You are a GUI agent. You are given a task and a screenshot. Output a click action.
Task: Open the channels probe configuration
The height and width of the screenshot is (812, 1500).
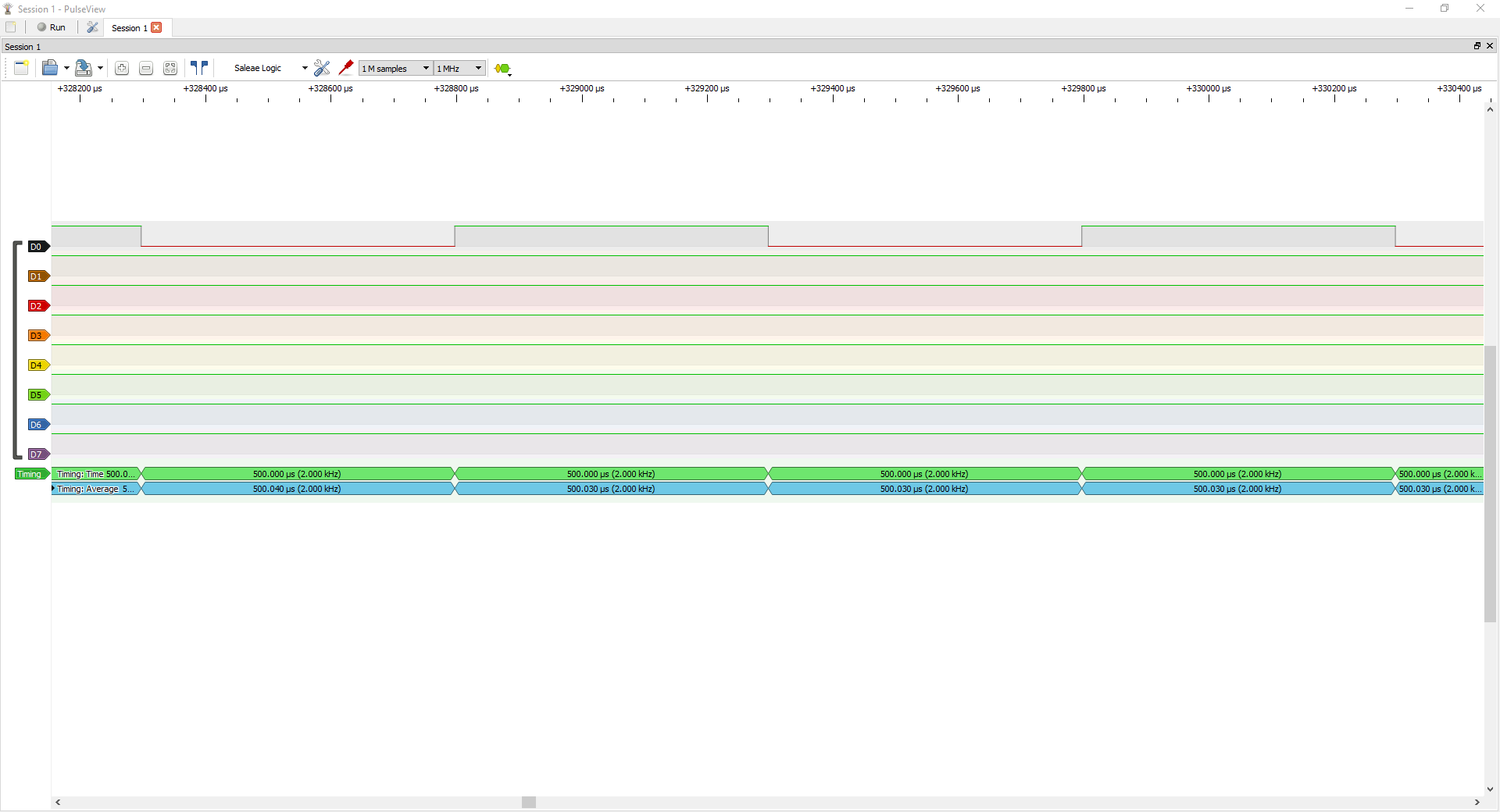[x=346, y=69]
